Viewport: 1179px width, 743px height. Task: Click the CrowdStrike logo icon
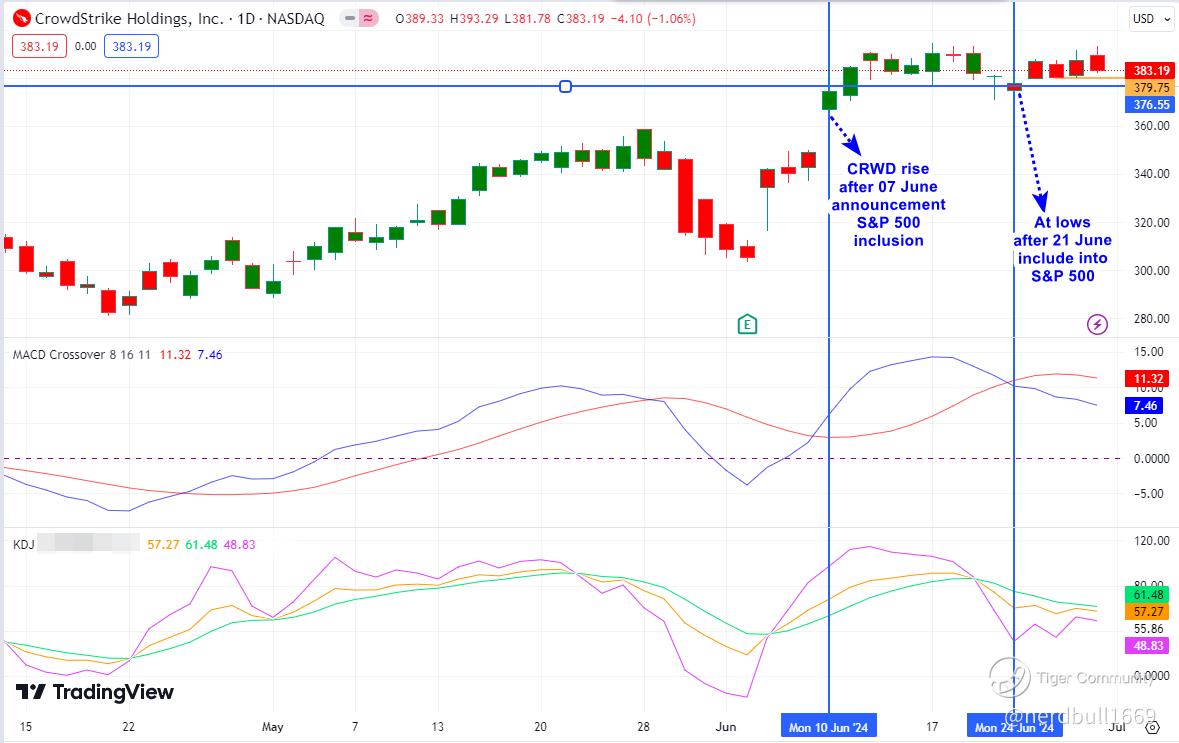(x=22, y=18)
